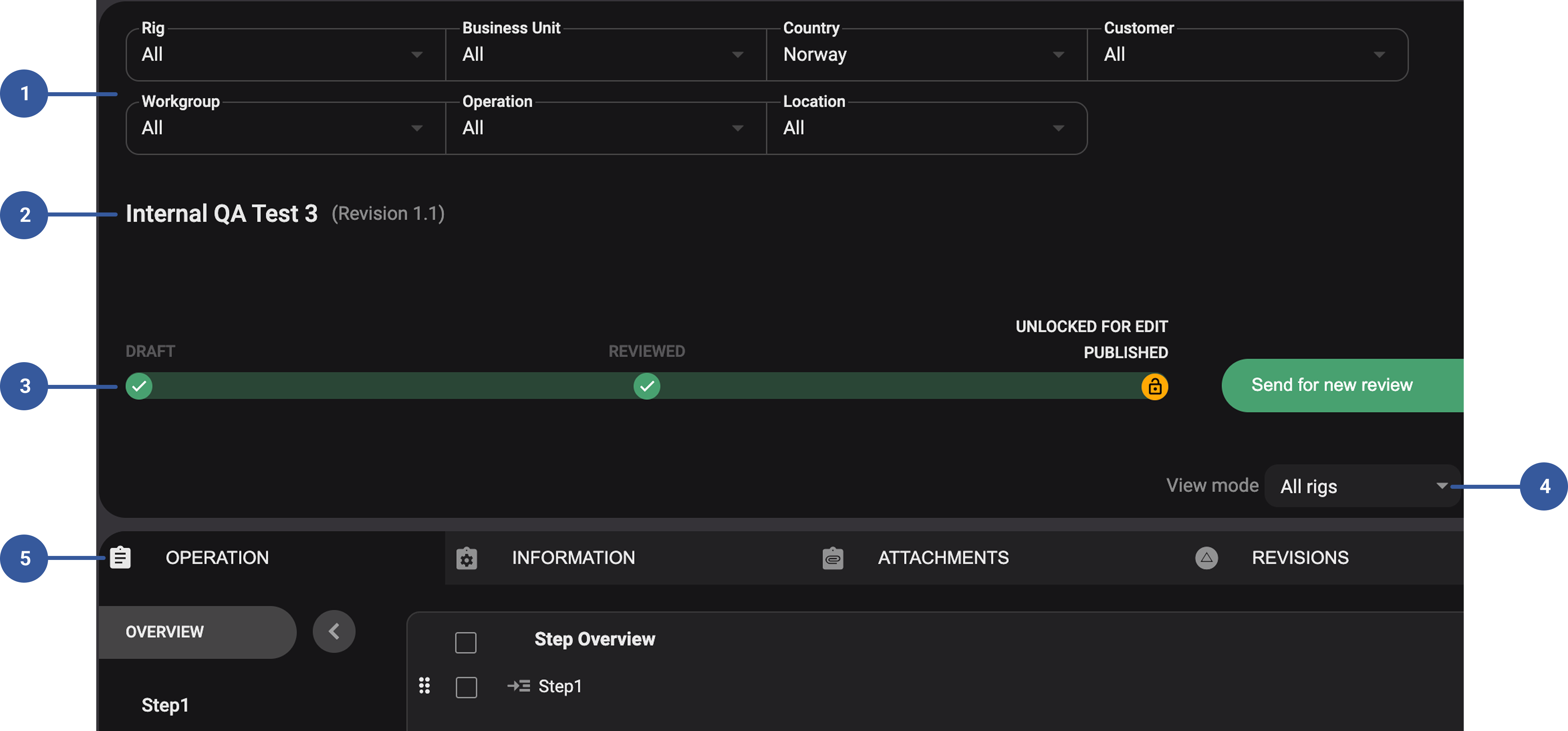Click the Draft green checkmark icon
The image size is (1568, 731).
[139, 386]
